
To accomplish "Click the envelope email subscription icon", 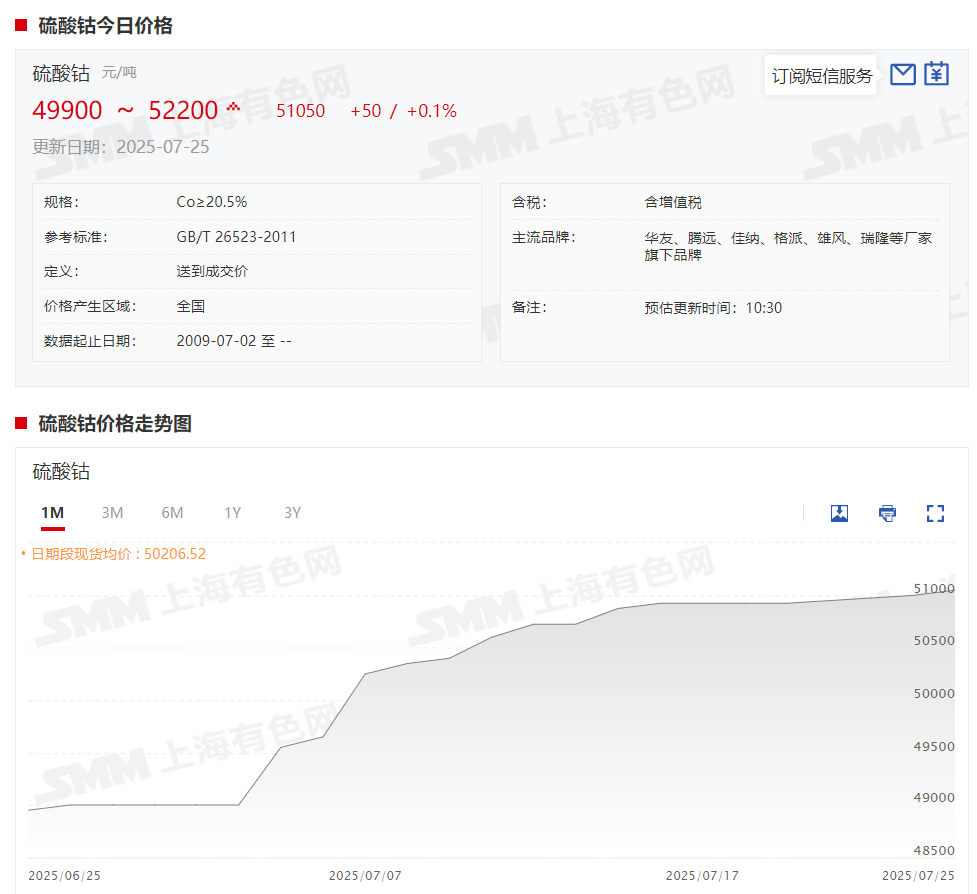I will coord(902,74).
